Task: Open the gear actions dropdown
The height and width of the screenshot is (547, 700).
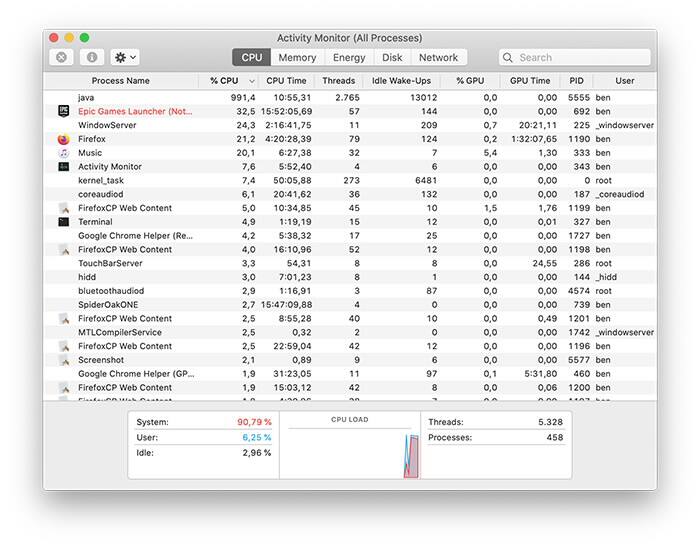Action: (125, 57)
